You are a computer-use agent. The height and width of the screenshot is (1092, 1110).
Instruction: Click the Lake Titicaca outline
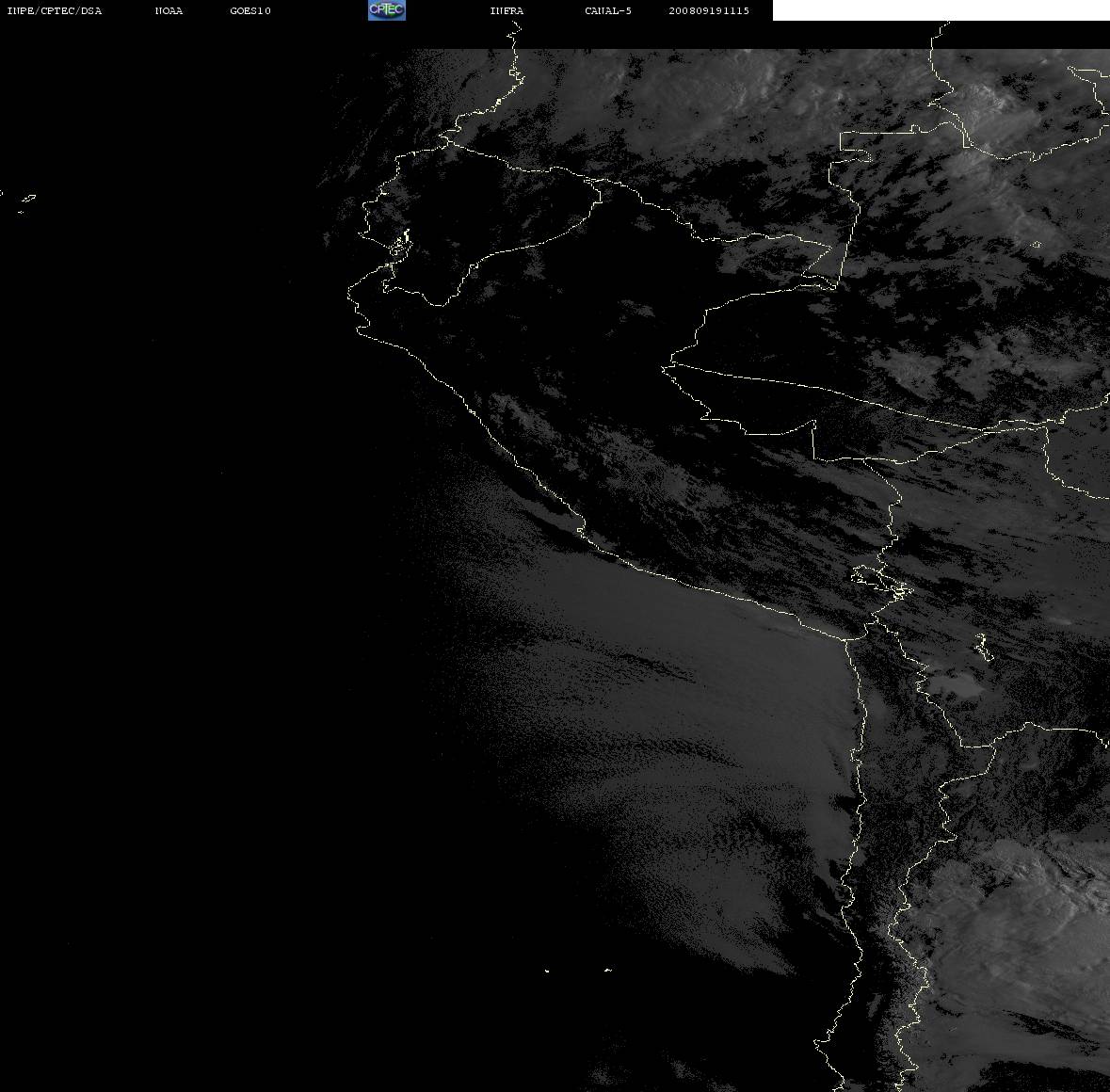click(881, 580)
